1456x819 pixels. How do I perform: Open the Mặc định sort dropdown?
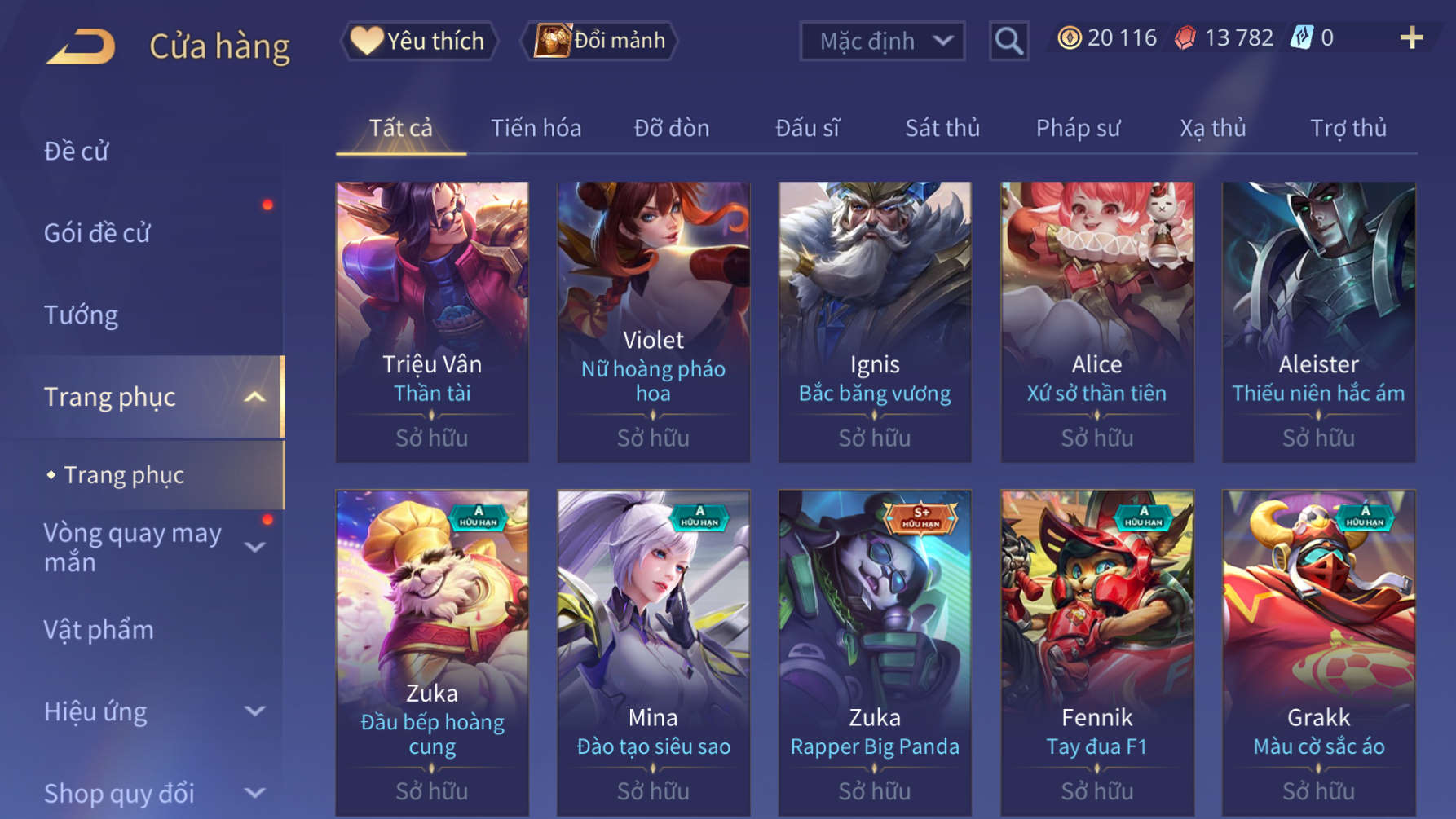click(x=882, y=41)
